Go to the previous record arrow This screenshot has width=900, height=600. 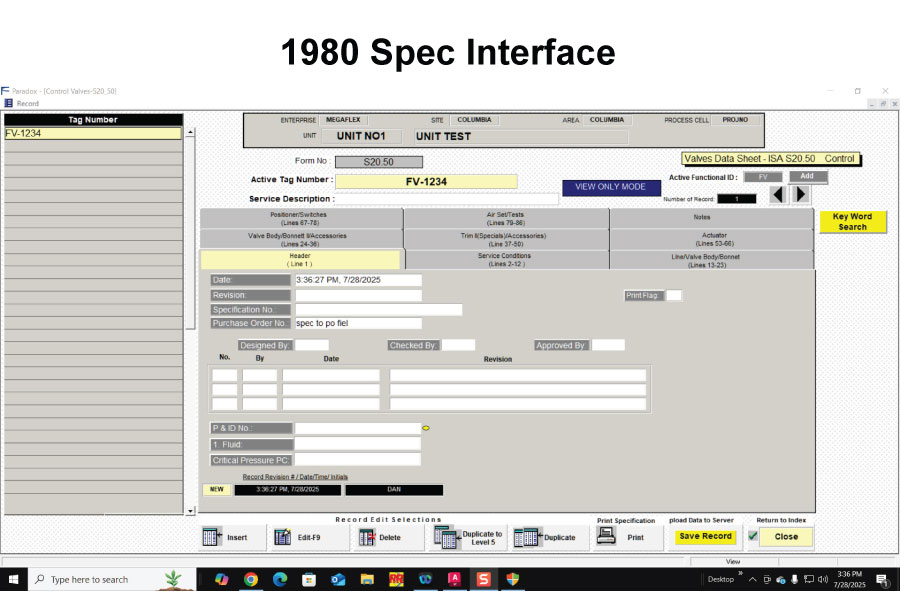[778, 195]
